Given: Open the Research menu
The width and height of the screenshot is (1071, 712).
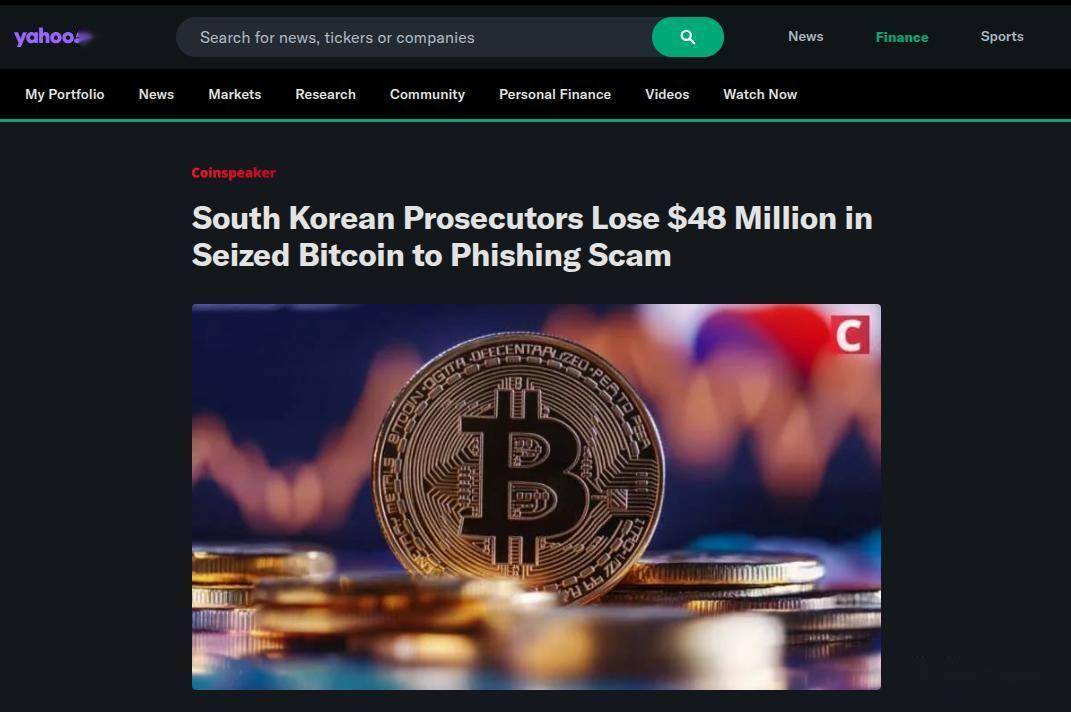Looking at the screenshot, I should pos(325,94).
